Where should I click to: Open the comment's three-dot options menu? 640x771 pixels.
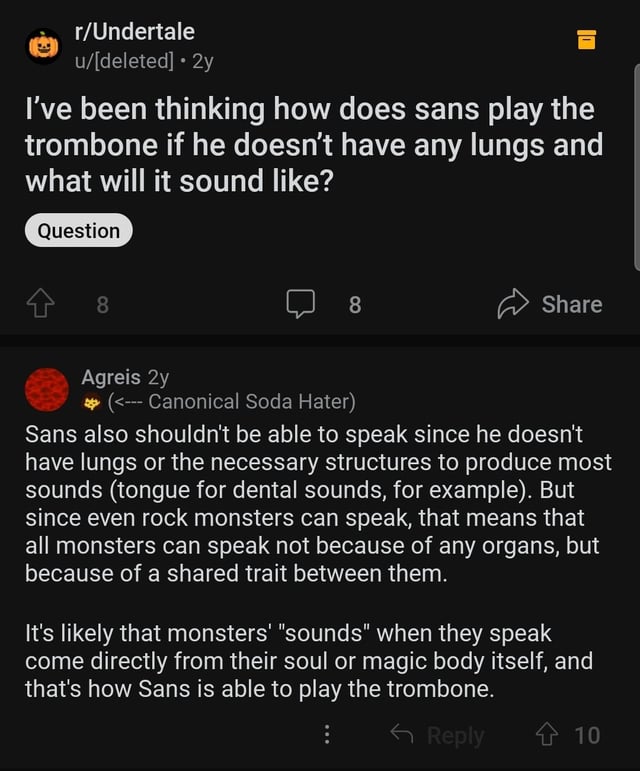point(325,735)
